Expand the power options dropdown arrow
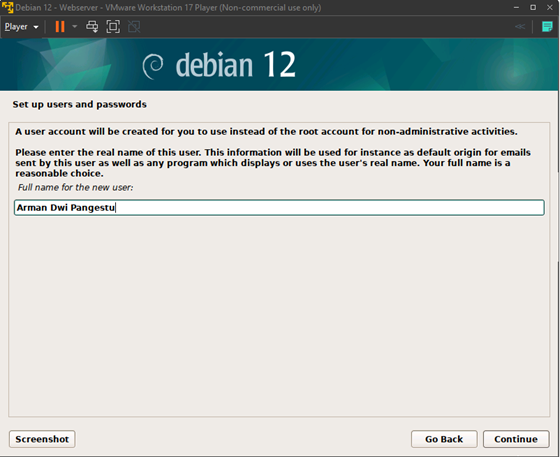This screenshot has height=457, width=560. 75,26
